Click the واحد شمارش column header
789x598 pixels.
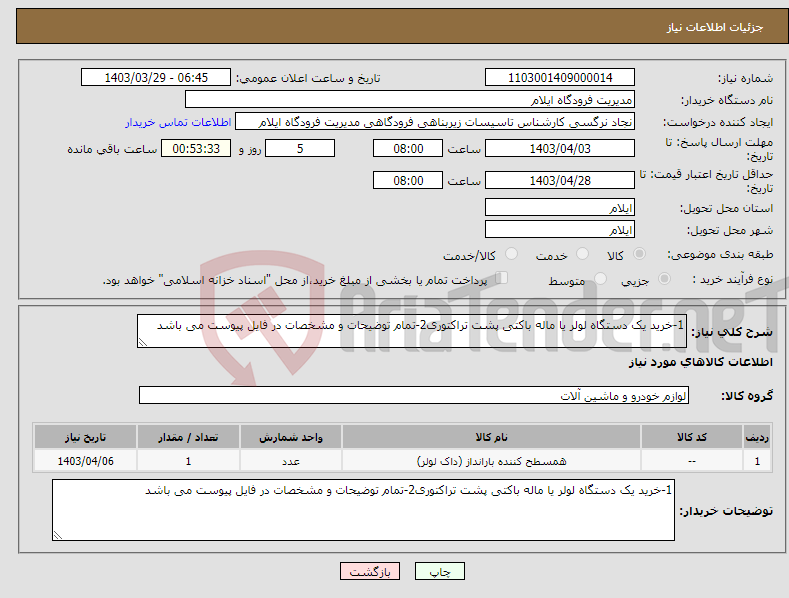click(291, 437)
